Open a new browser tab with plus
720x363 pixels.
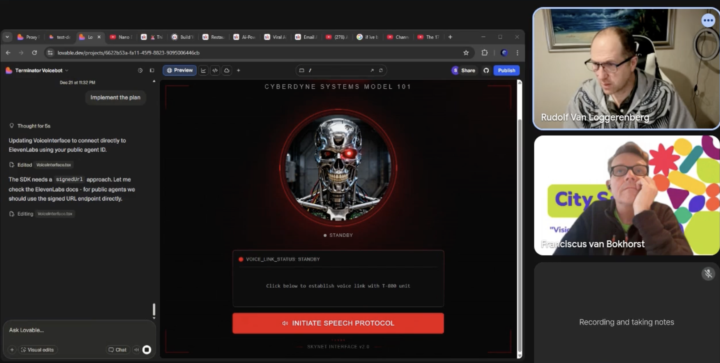click(450, 37)
